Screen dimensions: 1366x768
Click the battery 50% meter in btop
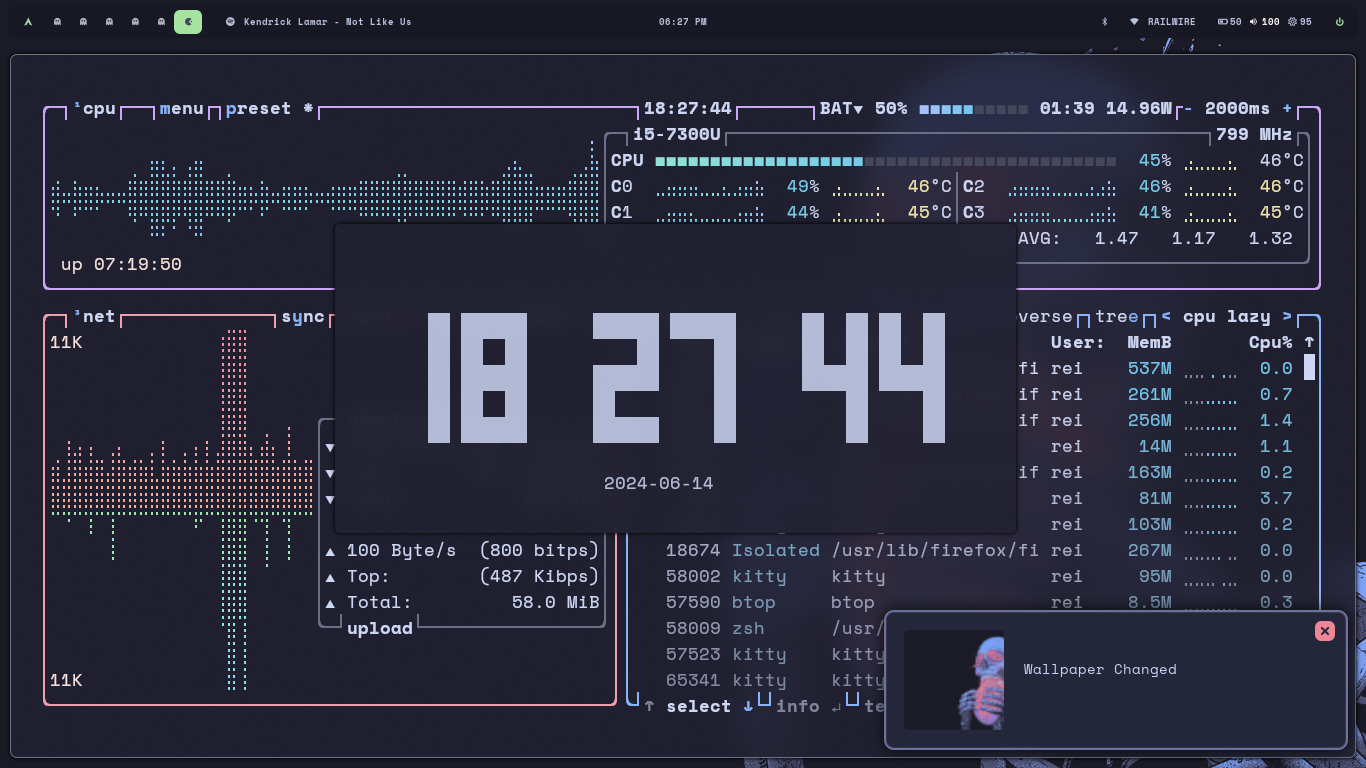point(973,108)
